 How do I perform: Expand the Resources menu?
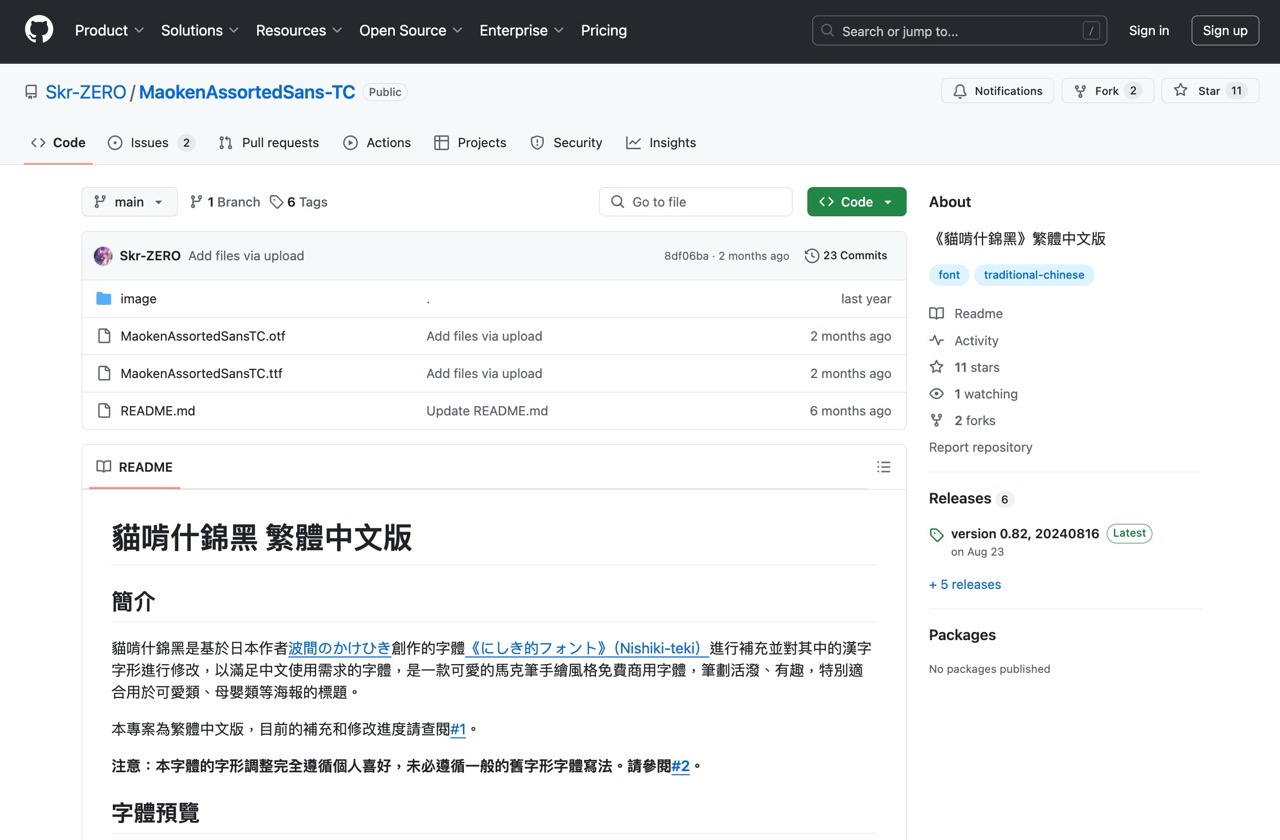tap(299, 31)
